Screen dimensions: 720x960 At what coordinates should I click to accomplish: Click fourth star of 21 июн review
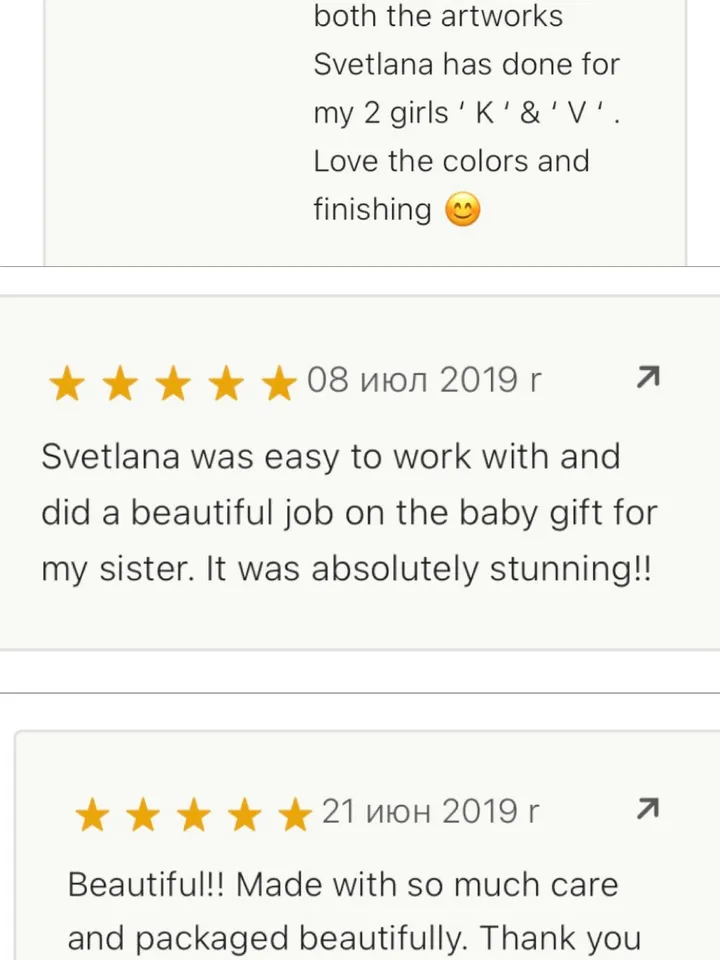[x=245, y=815]
